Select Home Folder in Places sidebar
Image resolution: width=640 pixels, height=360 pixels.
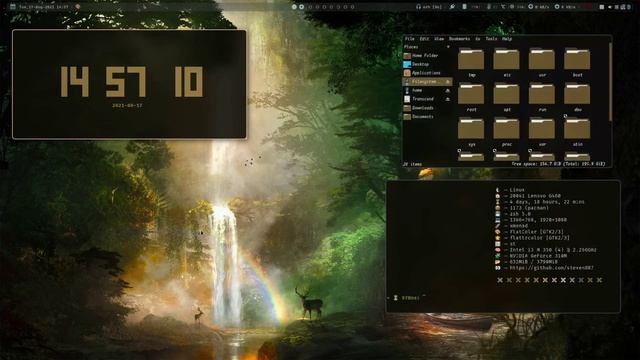[427, 56]
